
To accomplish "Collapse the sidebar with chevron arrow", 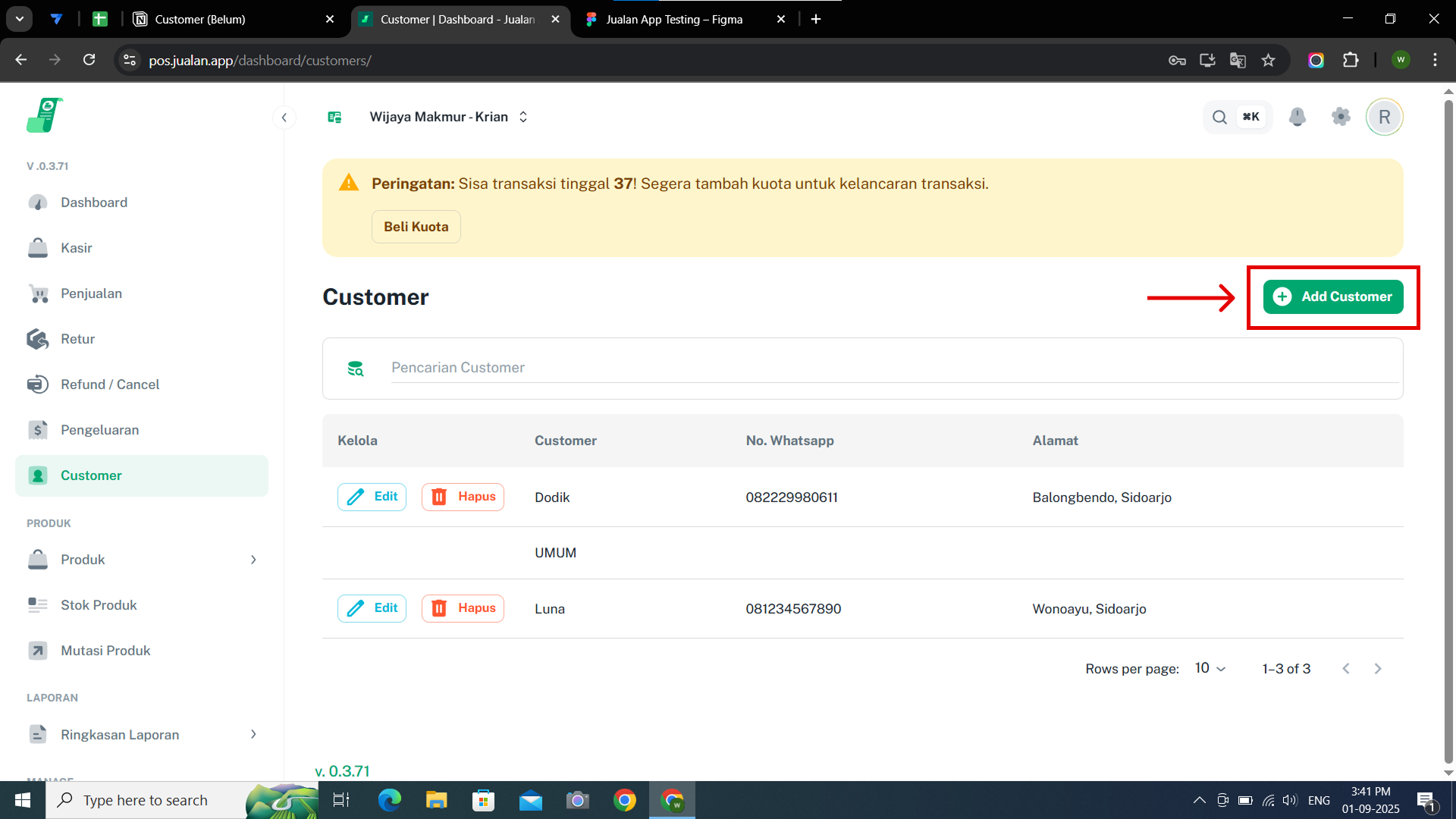I will tap(284, 117).
